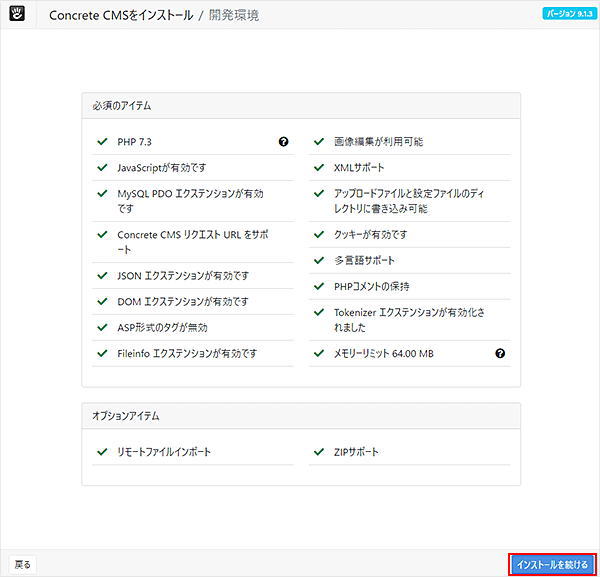Viewport: 600px width, 577px height.
Task: Click checkmark beside Fileinfo エクステンション
Action: (x=102, y=353)
